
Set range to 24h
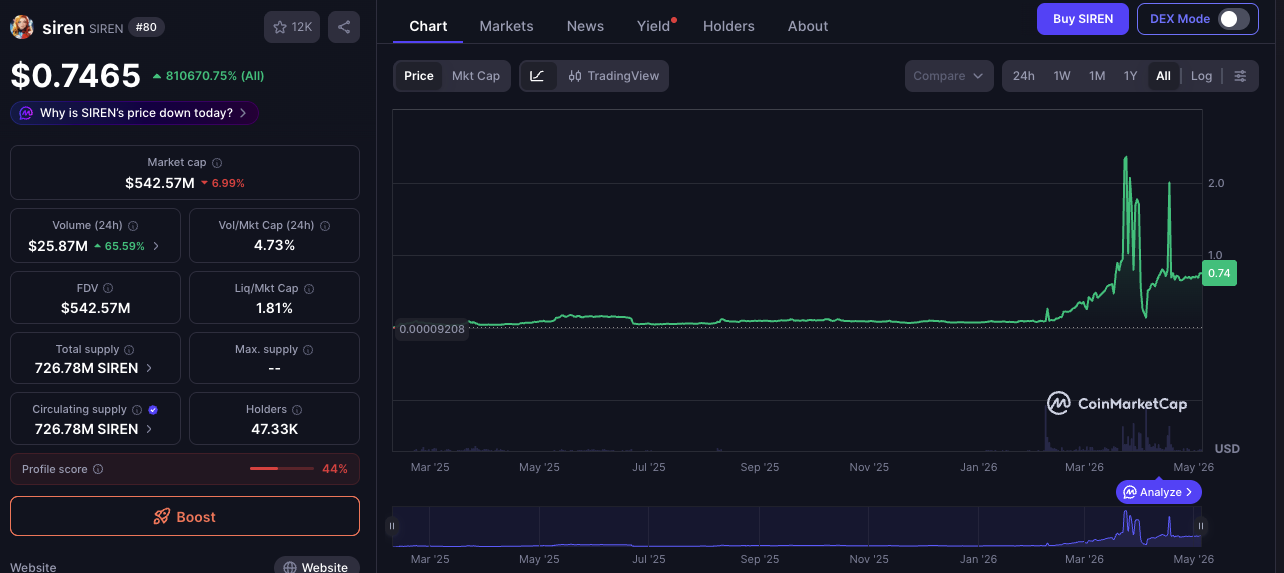(x=1024, y=76)
